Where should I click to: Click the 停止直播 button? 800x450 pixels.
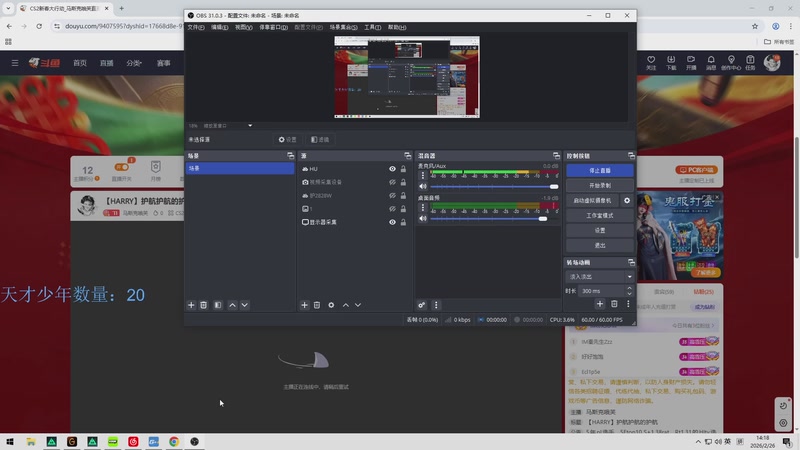pyautogui.click(x=600, y=170)
